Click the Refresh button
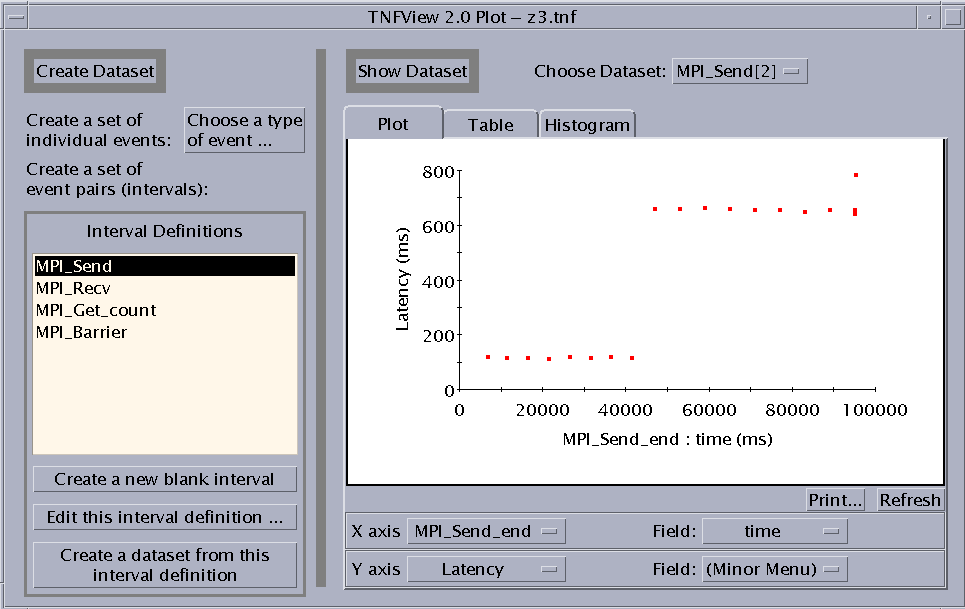 [x=910, y=500]
